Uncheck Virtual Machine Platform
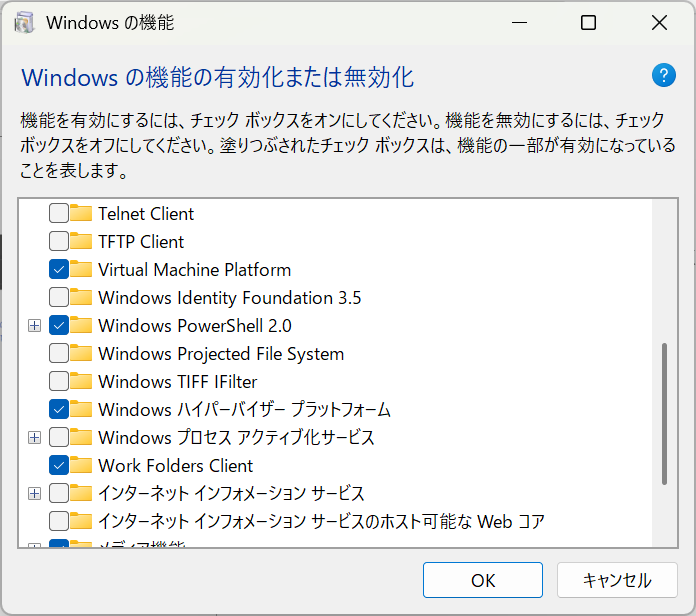The image size is (696, 616). coord(59,269)
